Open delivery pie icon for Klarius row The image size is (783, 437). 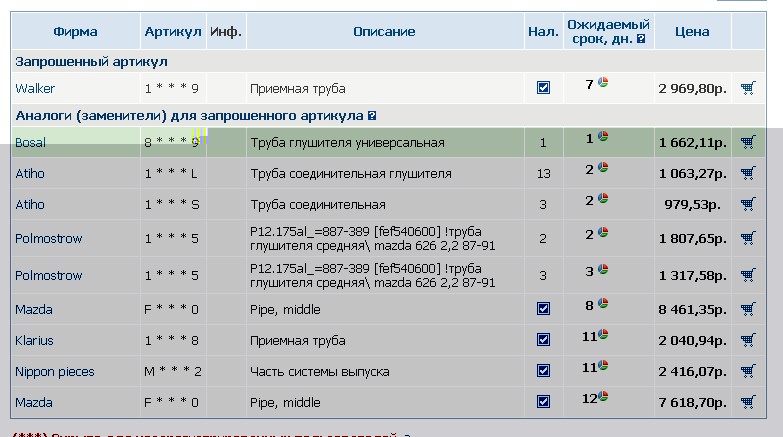(x=603, y=334)
